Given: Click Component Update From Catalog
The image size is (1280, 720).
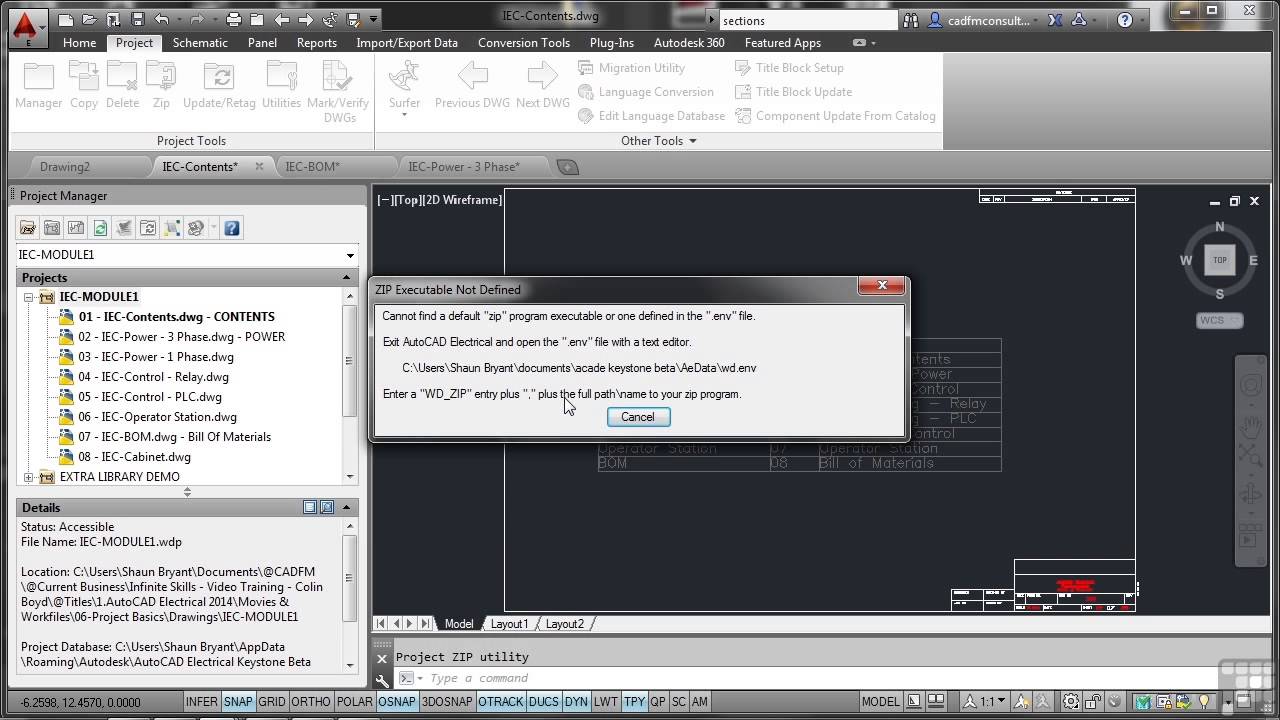Looking at the screenshot, I should click(836, 116).
